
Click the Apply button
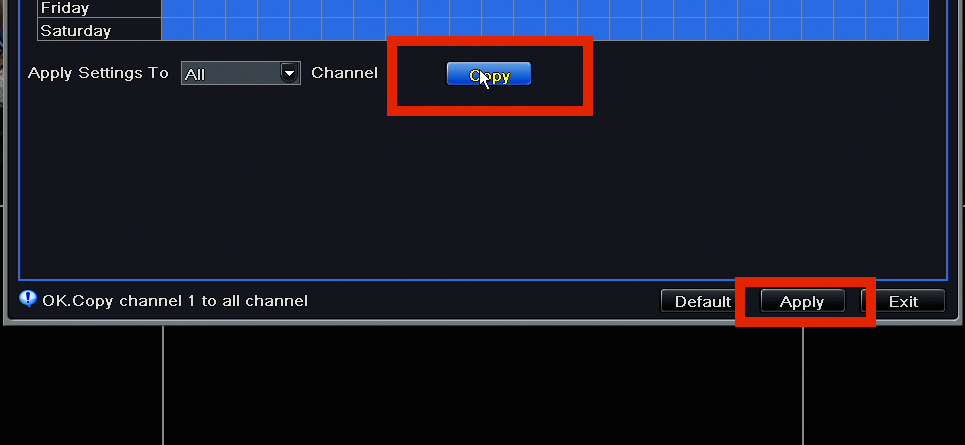coord(803,301)
